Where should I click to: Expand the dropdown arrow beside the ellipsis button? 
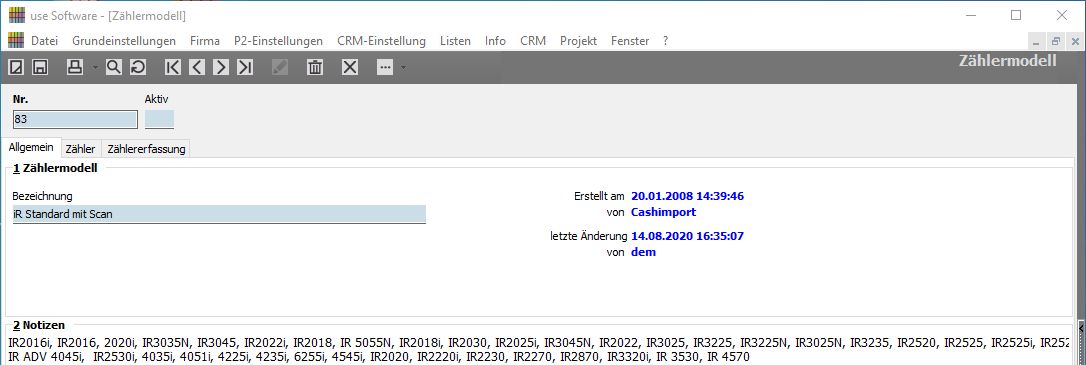403,68
